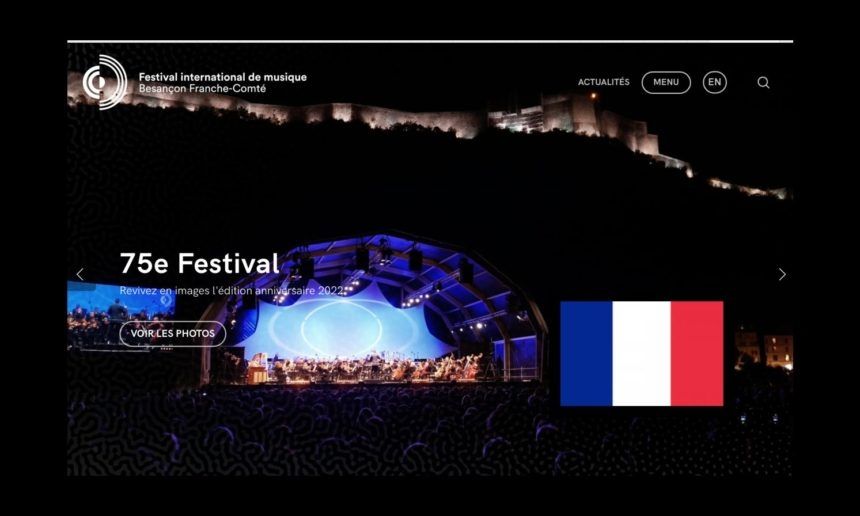The height and width of the screenshot is (516, 860).
Task: Click the red stripe of the flag
Action: 697,354
